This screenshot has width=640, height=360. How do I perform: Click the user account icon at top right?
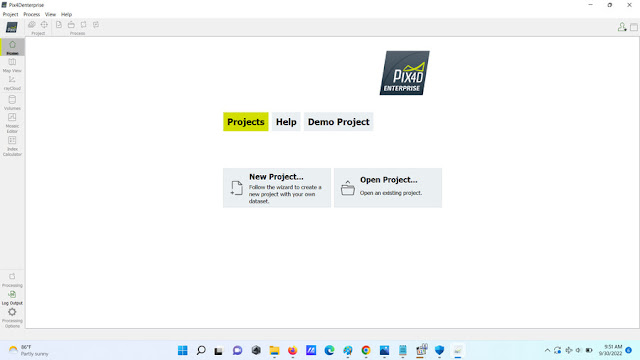coord(622,27)
